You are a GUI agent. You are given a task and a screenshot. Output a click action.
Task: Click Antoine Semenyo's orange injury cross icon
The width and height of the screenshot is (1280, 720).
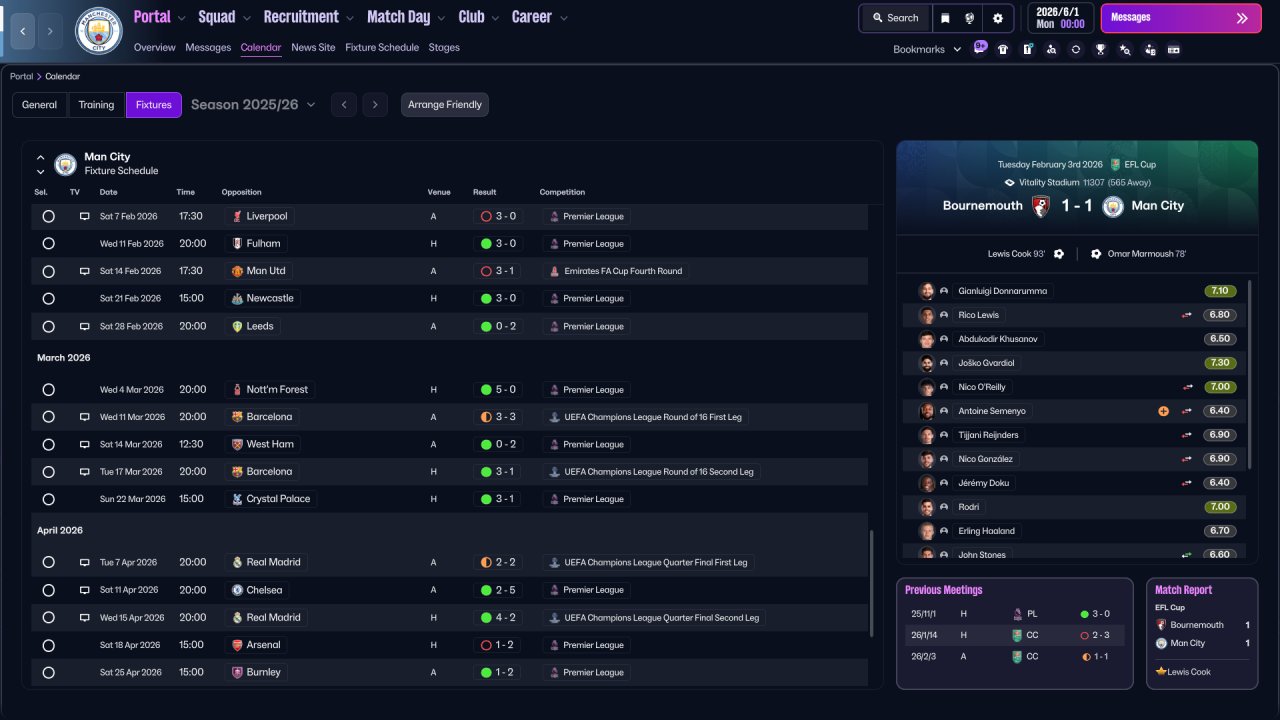click(x=1163, y=411)
